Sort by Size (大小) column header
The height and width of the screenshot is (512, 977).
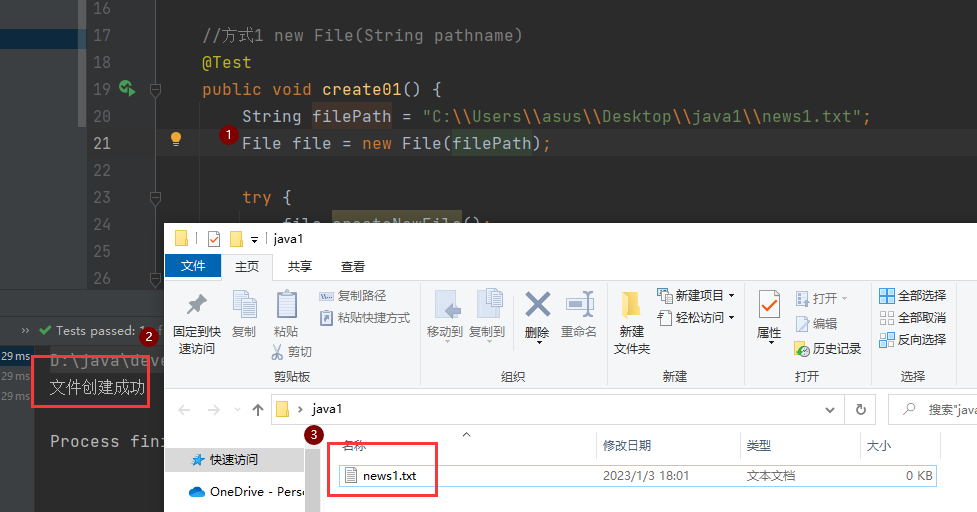click(879, 445)
